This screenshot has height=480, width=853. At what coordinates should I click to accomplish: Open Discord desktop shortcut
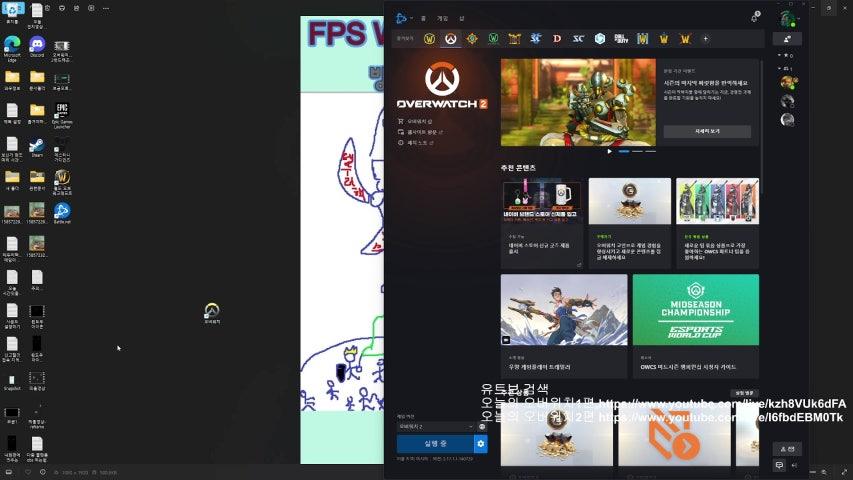(x=37, y=47)
